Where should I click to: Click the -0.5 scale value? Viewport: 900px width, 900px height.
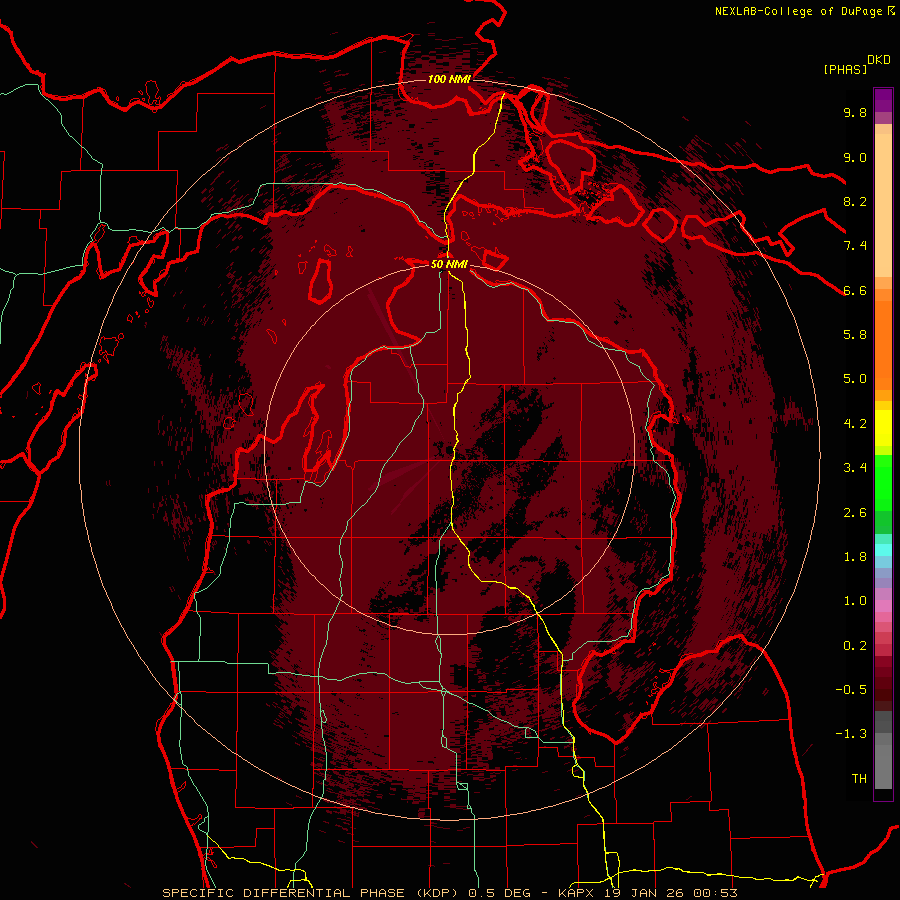pos(851,690)
